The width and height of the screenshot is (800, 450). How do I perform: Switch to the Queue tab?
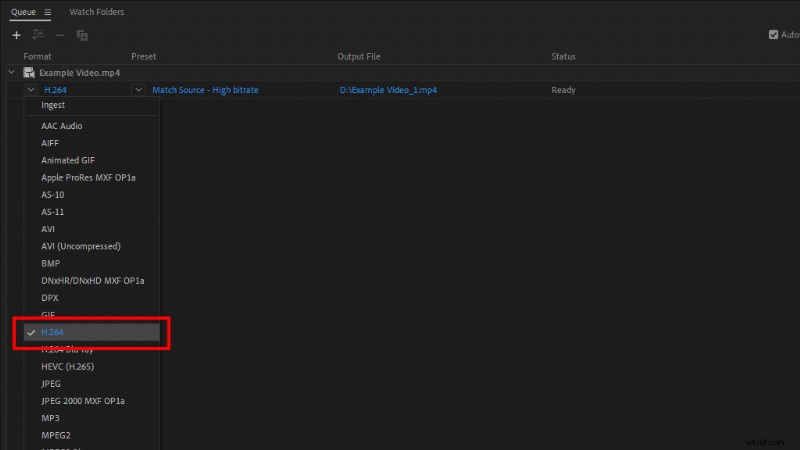[23, 12]
